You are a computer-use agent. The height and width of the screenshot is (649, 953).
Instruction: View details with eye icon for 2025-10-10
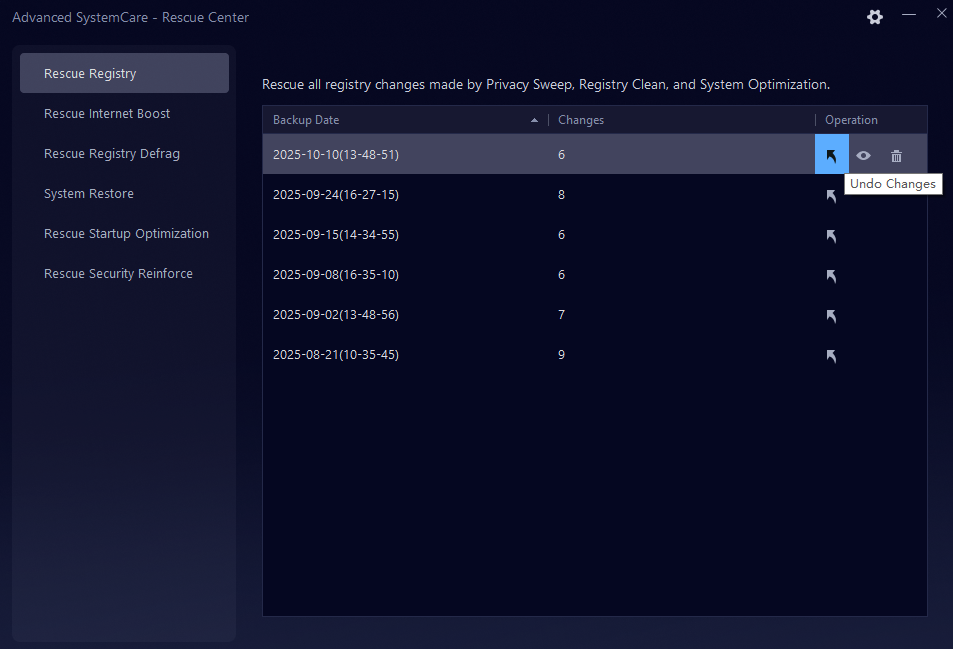(x=863, y=156)
